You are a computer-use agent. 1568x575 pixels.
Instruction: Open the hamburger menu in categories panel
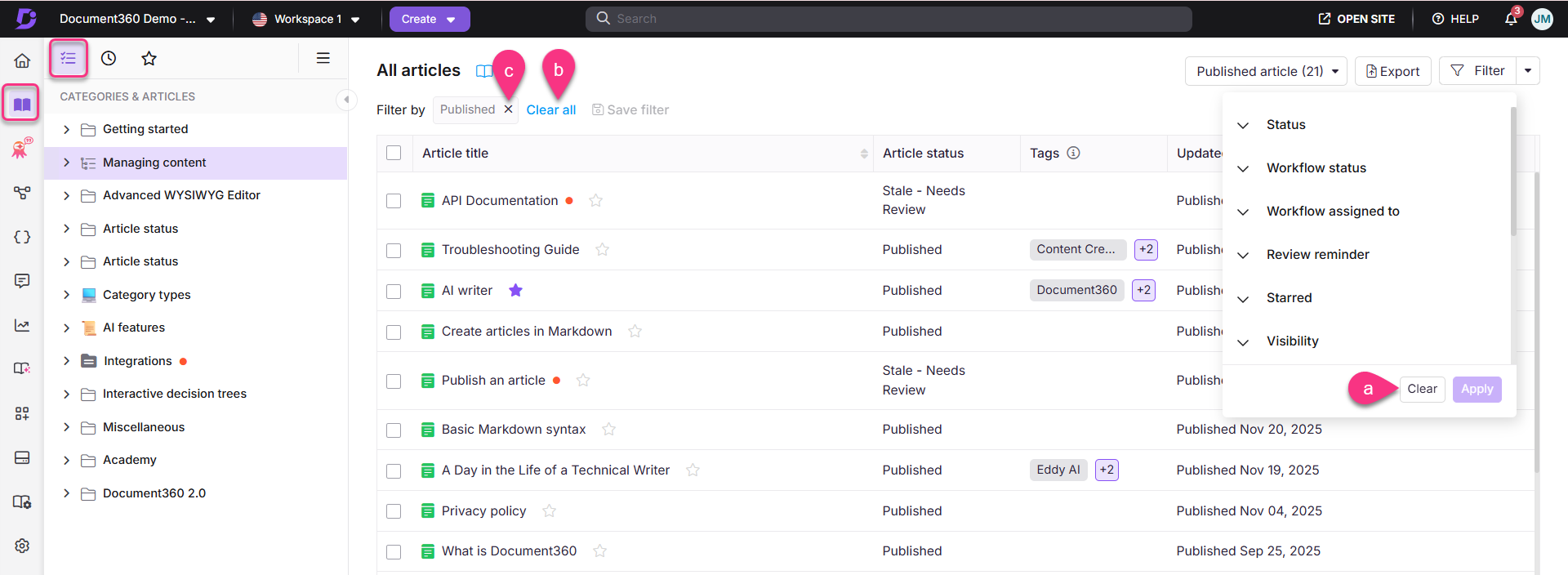tap(323, 58)
